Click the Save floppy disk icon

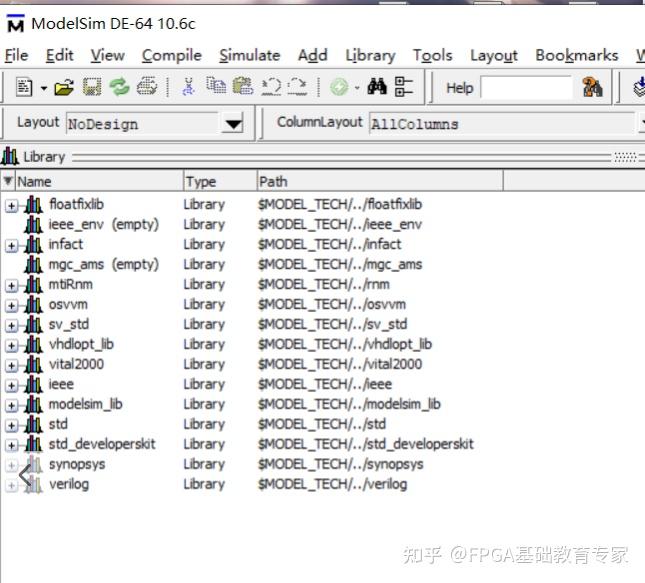92,87
